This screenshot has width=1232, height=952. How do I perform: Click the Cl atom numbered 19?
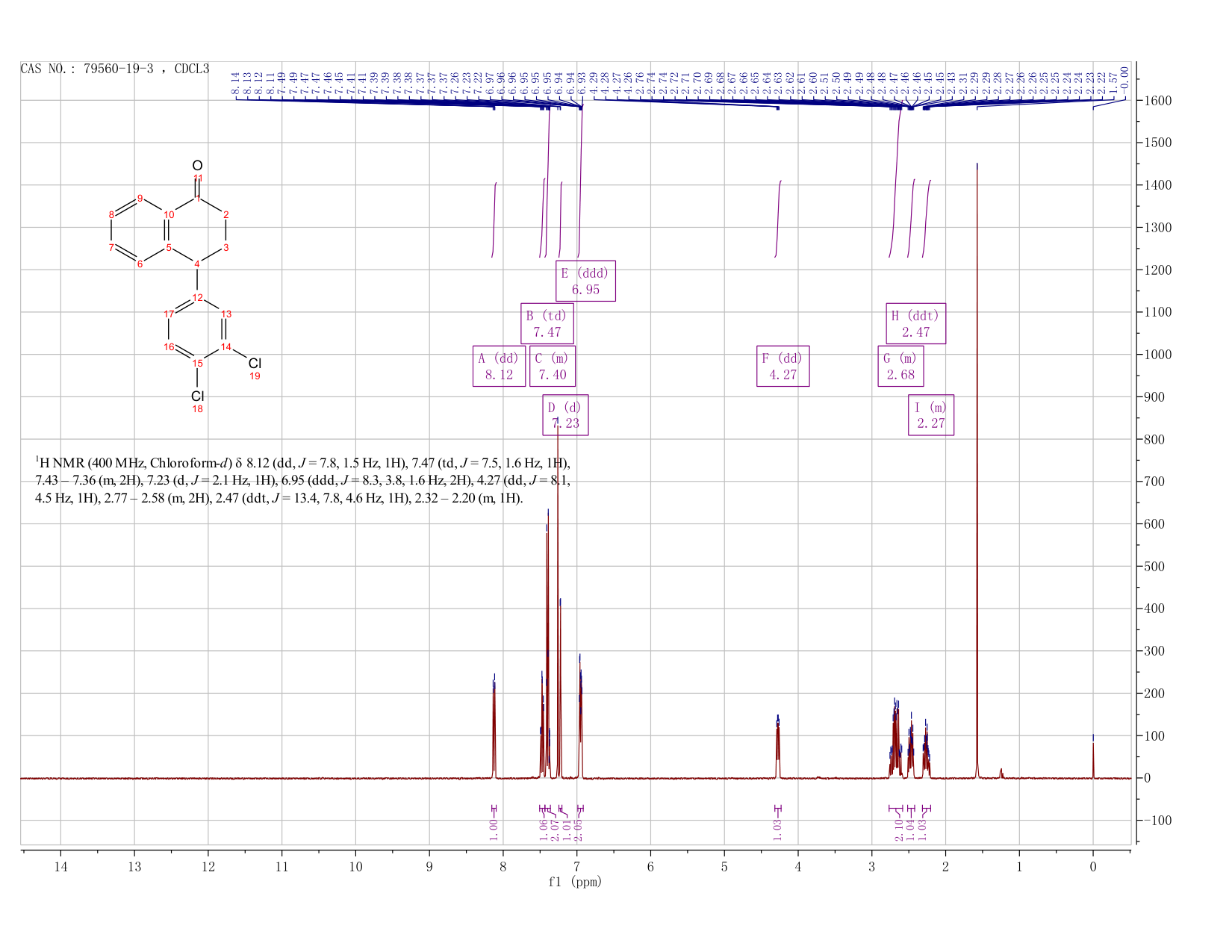click(x=255, y=363)
